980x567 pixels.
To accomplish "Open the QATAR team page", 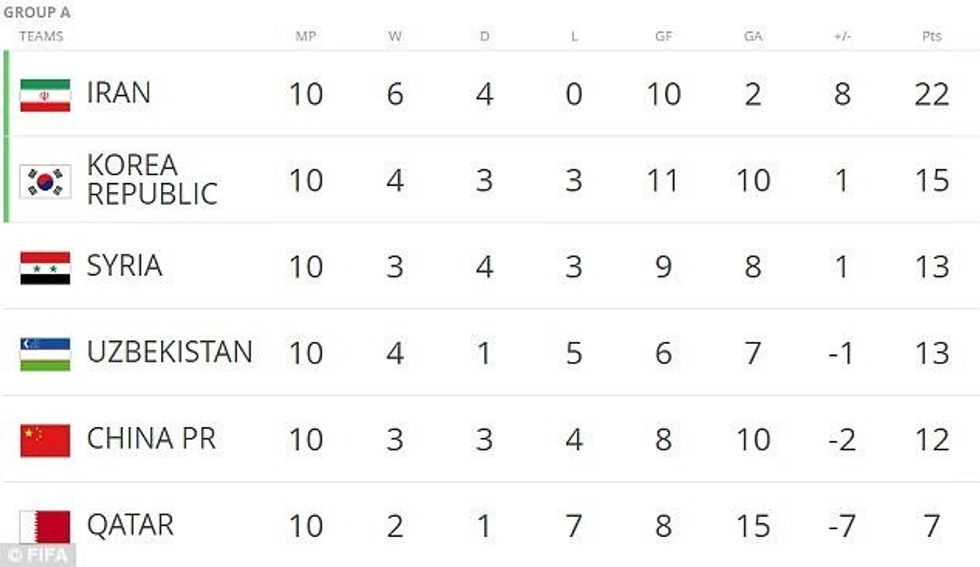I will [130, 525].
